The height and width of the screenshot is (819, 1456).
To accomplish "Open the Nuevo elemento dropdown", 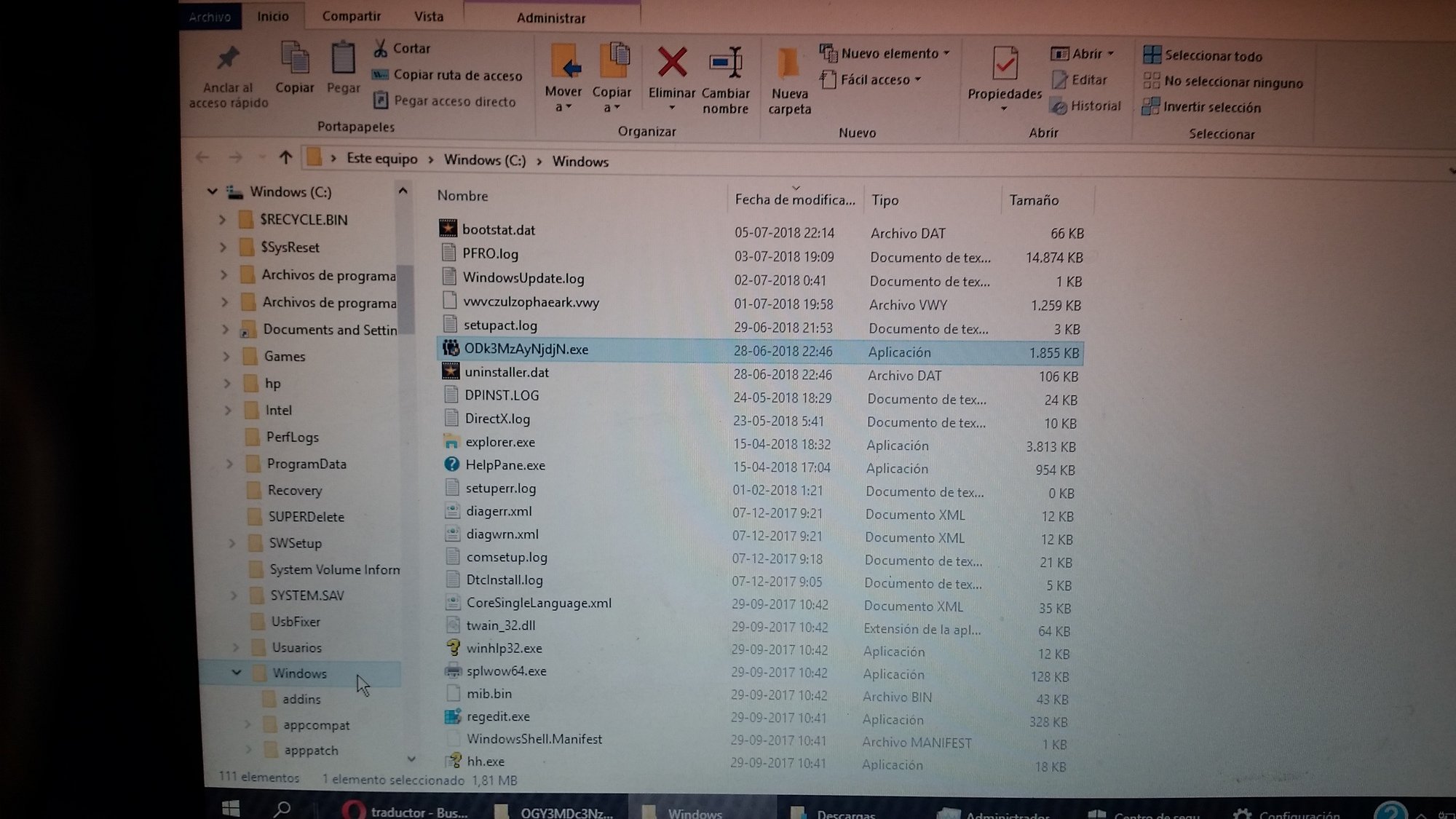I will [885, 53].
